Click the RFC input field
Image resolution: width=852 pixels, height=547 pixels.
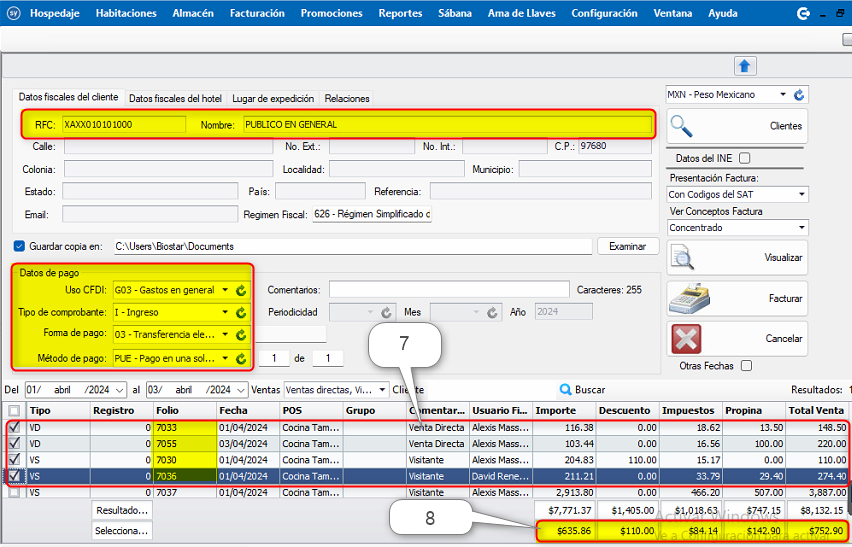pos(124,124)
